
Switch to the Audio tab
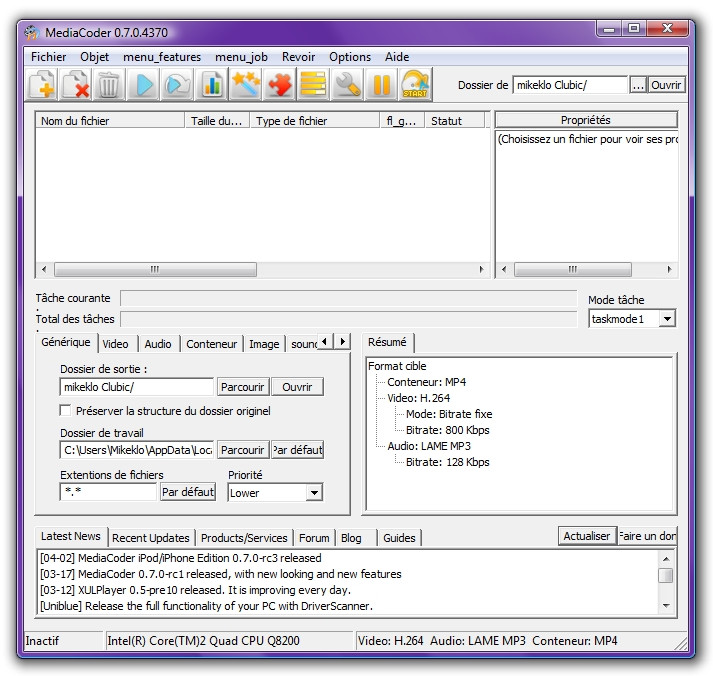[158, 344]
